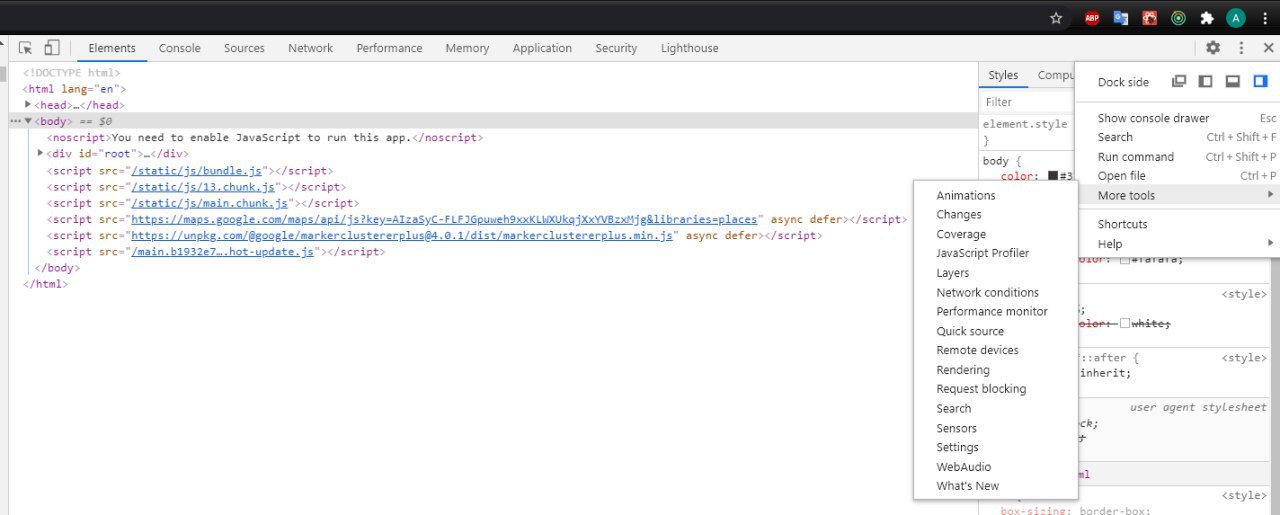The width and height of the screenshot is (1280, 515).
Task: Open the Sensors tool
Action: coord(995,428)
